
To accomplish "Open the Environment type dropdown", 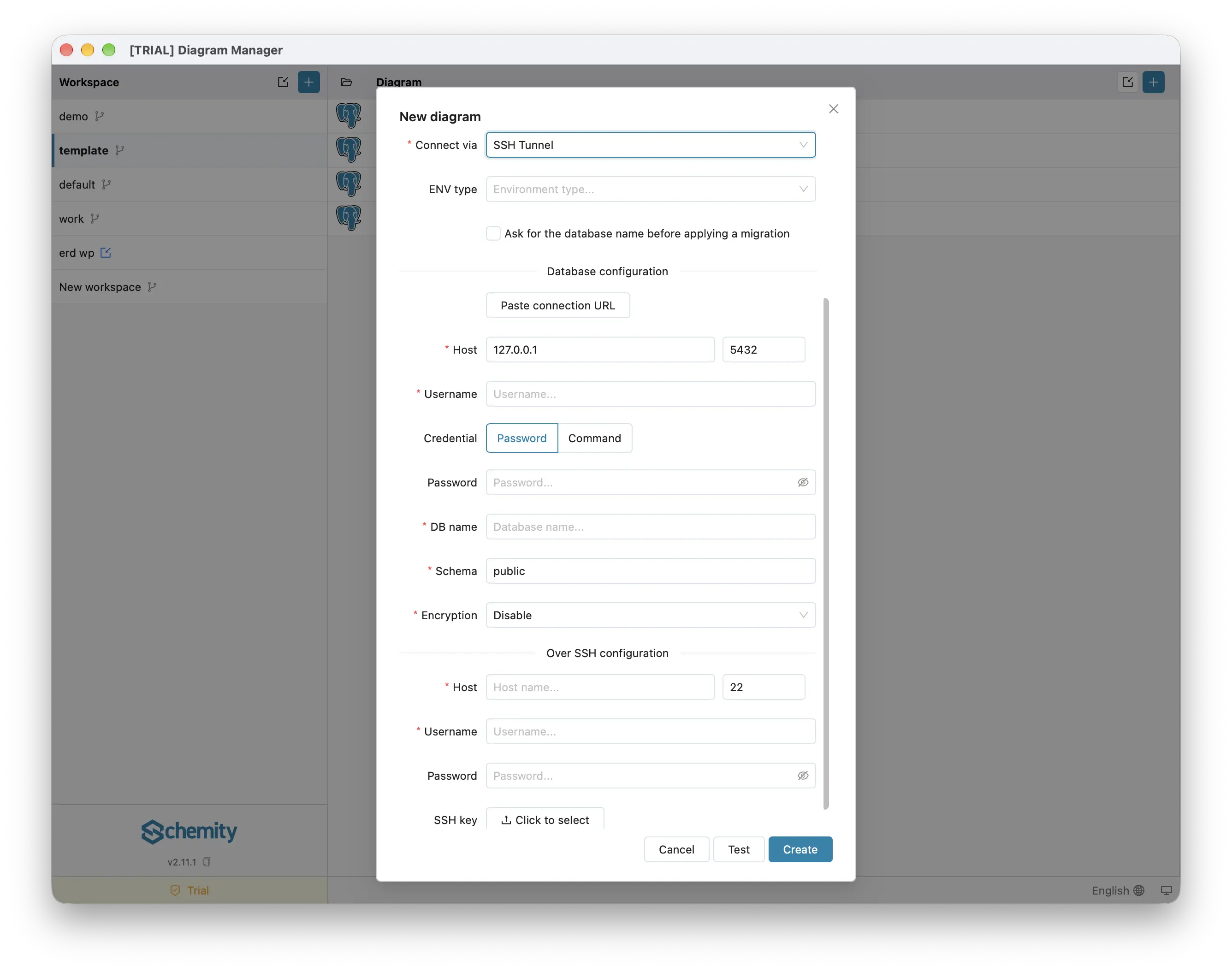I will tap(651, 189).
